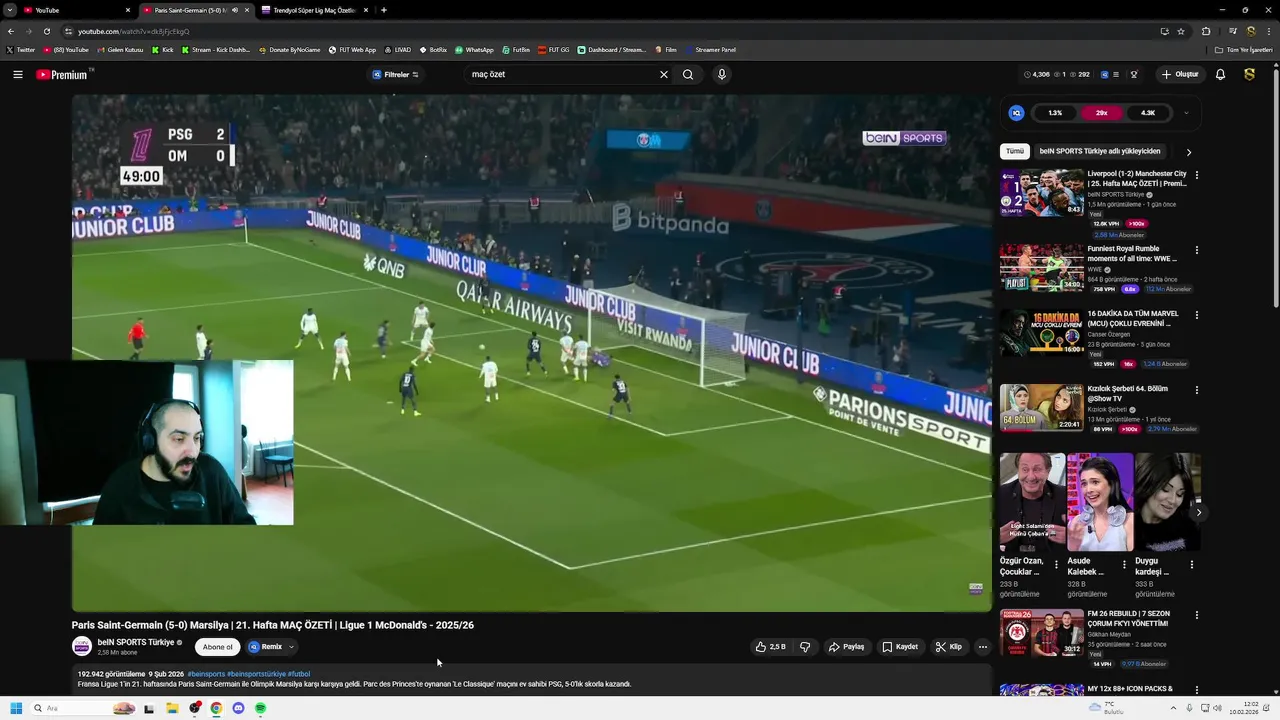1280x720 pixels.
Task: Switch to Trendyol Süper Lig Maç Özetleri tab
Action: (314, 10)
